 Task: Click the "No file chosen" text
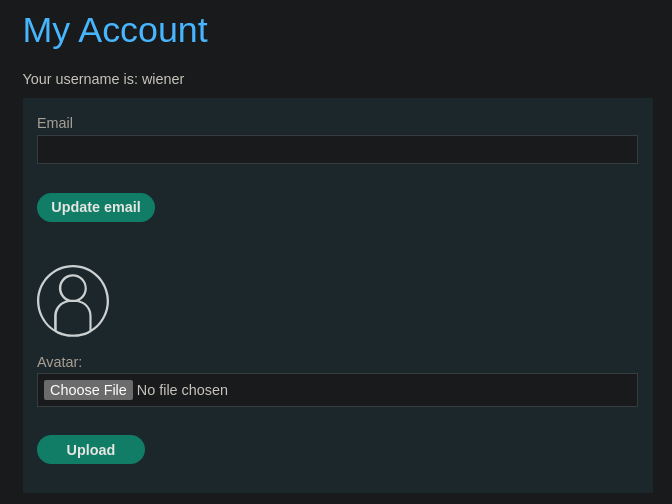coord(182,390)
